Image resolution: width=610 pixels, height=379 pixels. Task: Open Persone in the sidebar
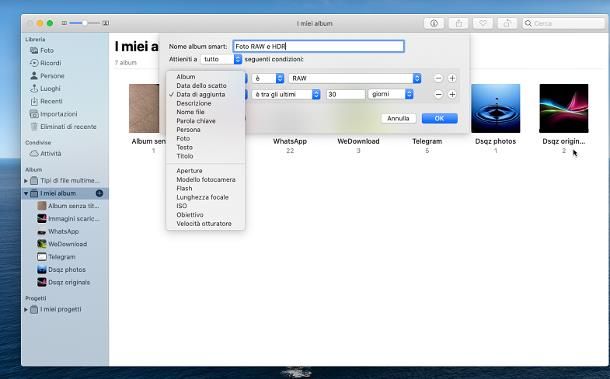(x=52, y=76)
